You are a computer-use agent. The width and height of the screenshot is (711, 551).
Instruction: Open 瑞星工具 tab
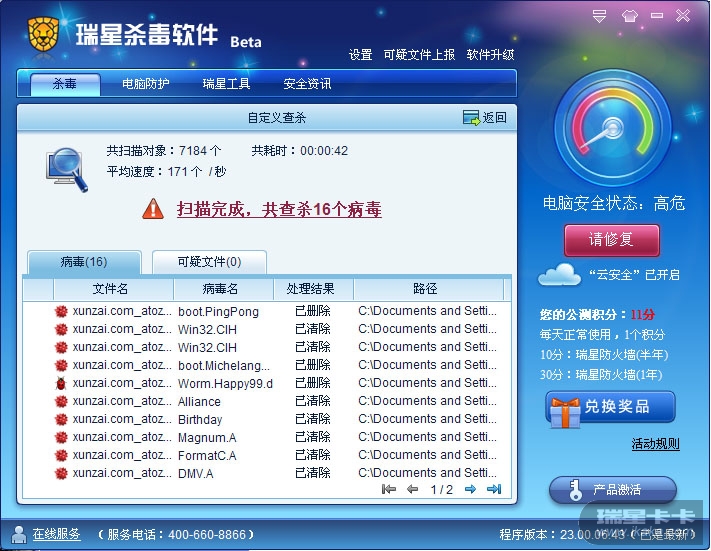[x=226, y=84]
